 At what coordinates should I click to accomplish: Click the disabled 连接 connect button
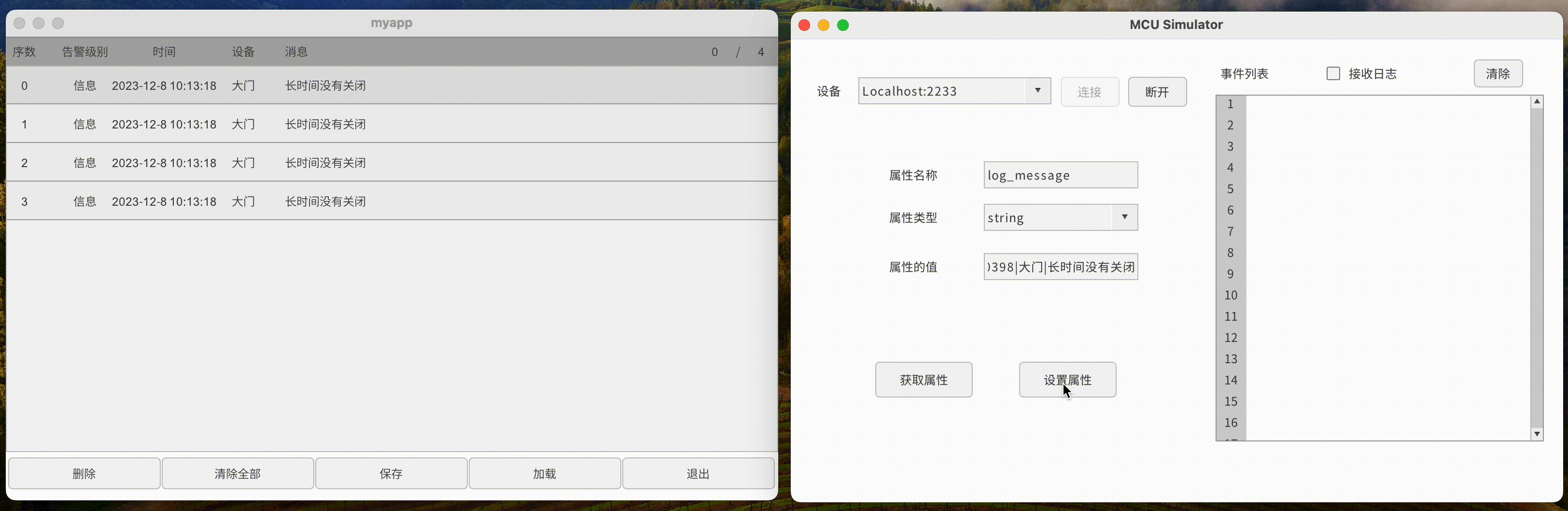click(x=1090, y=92)
